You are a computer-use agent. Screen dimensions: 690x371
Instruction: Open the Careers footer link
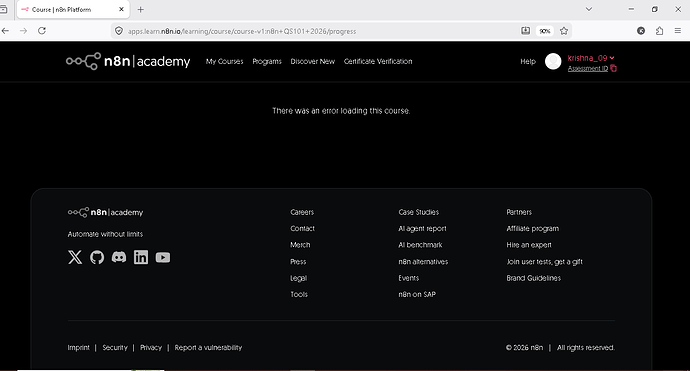point(302,212)
